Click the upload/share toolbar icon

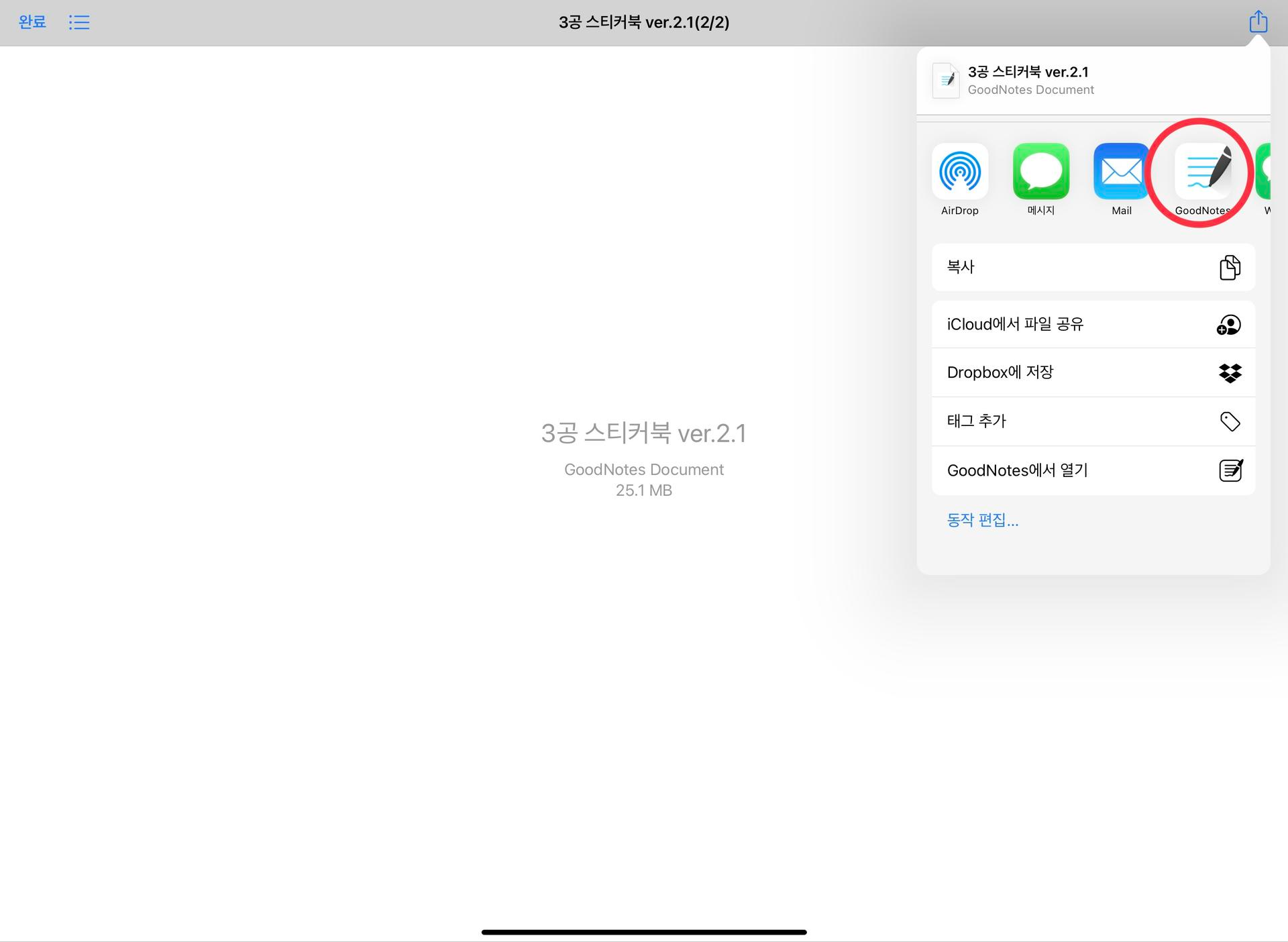(1258, 21)
